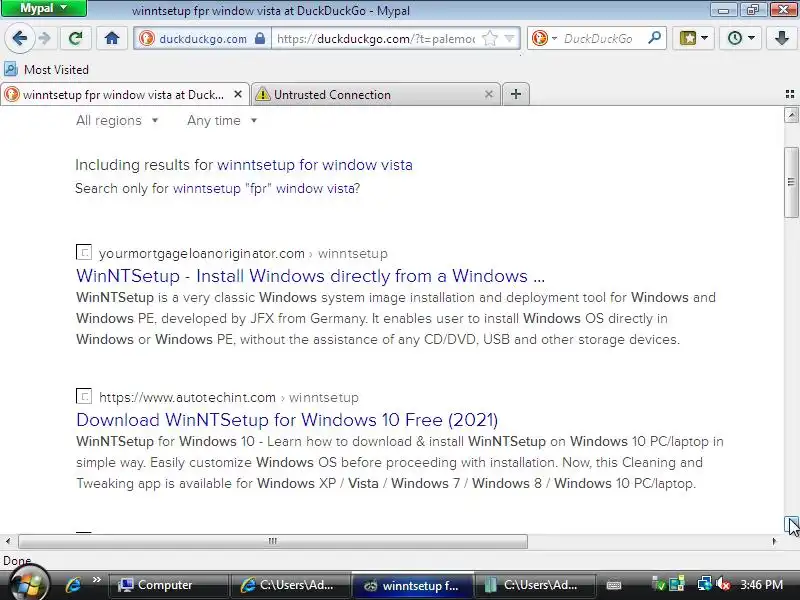Click the autotechint.com result URL

click(229, 397)
